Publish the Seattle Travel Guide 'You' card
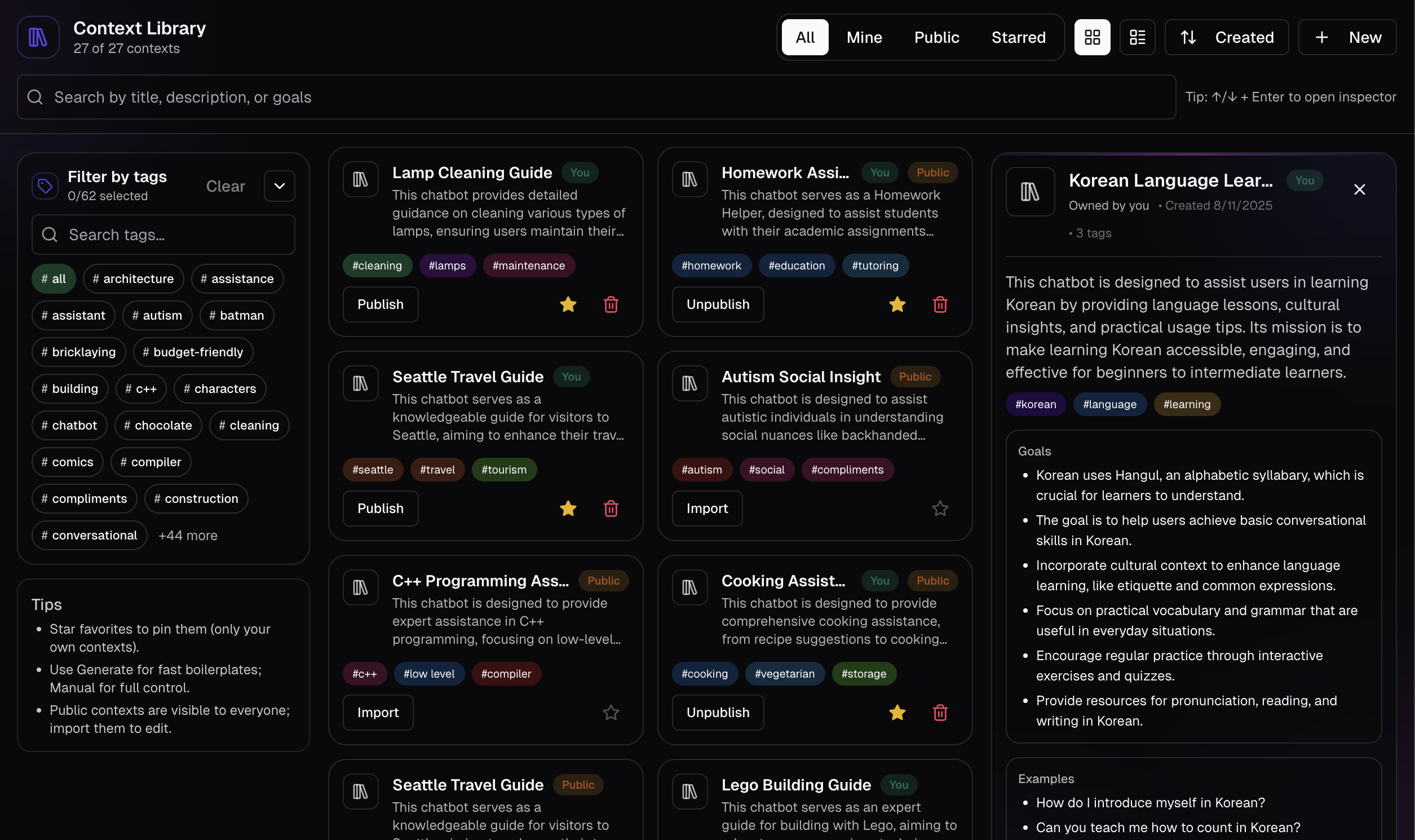This screenshot has height=840, width=1415. coord(381,509)
